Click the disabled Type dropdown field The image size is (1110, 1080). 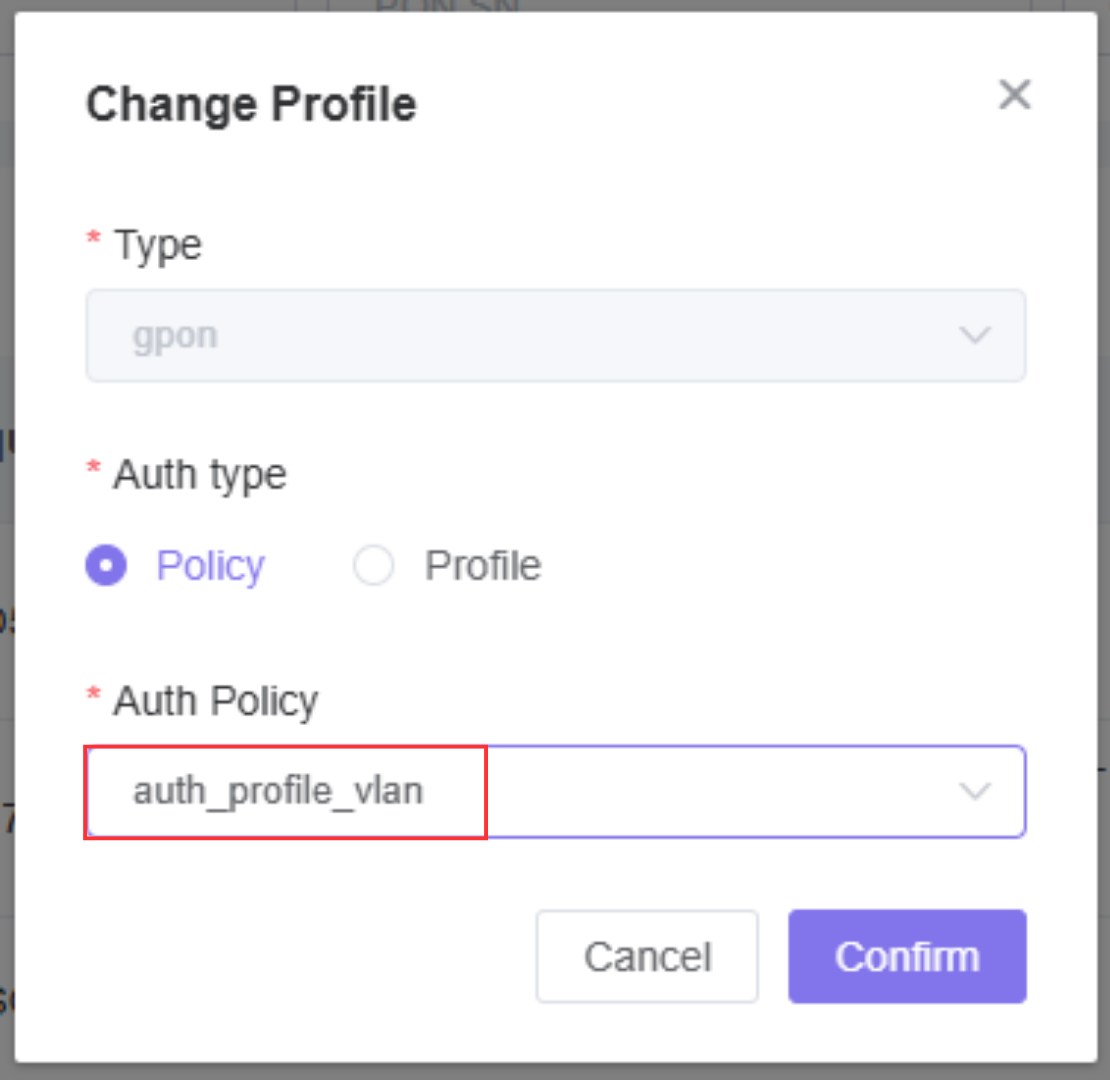pyautogui.click(x=555, y=336)
